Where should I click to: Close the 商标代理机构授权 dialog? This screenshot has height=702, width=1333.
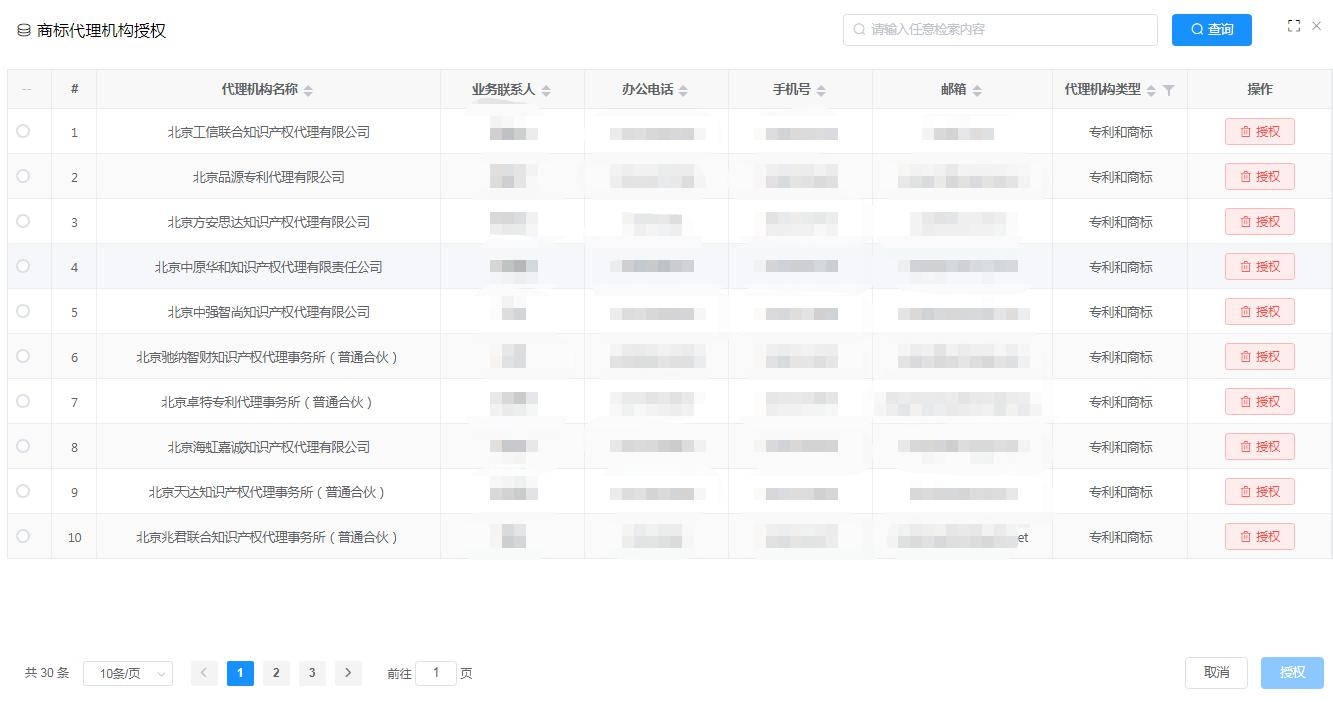click(x=1317, y=26)
